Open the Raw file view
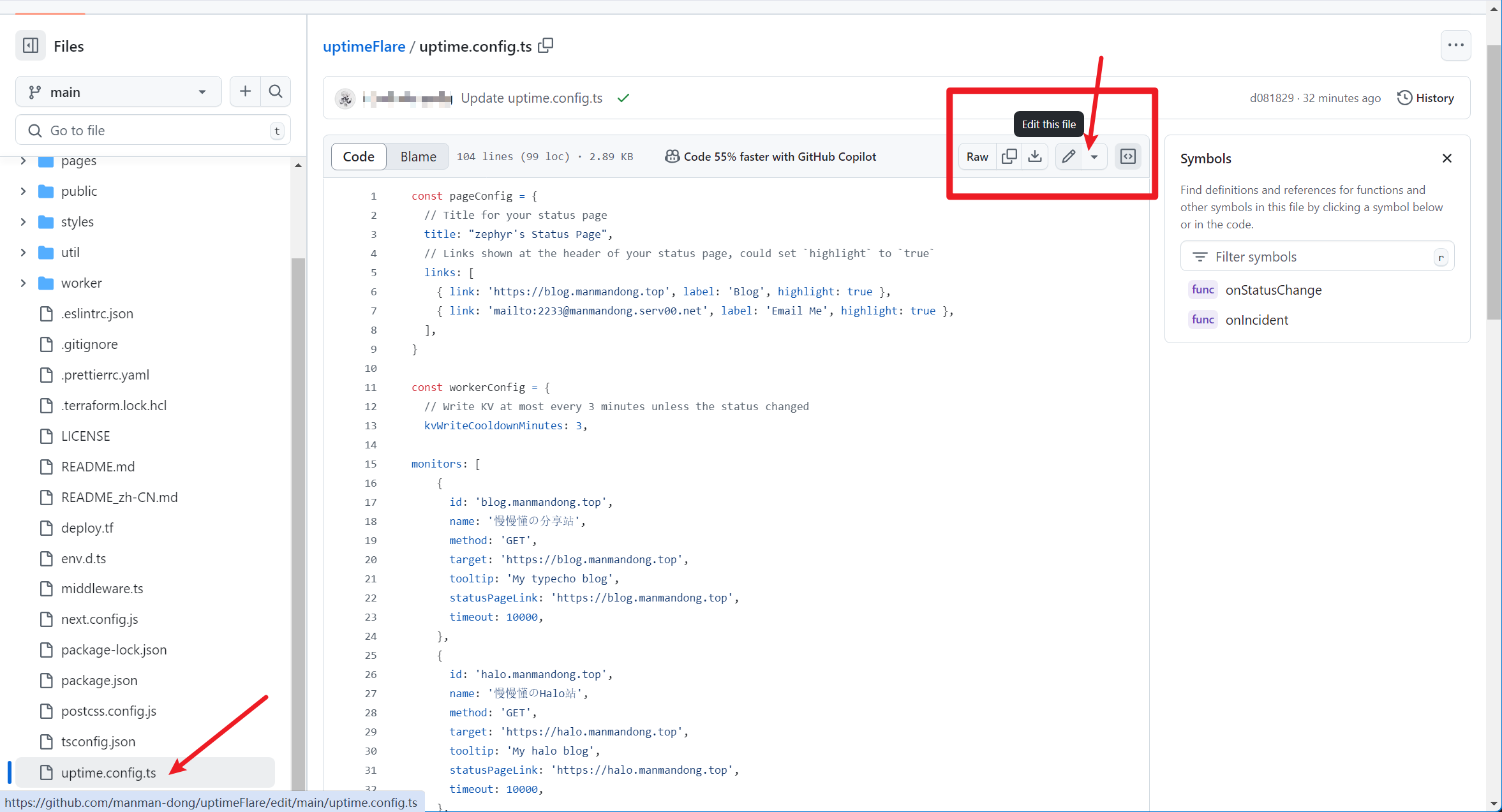Image resolution: width=1502 pixels, height=812 pixels. pos(977,156)
